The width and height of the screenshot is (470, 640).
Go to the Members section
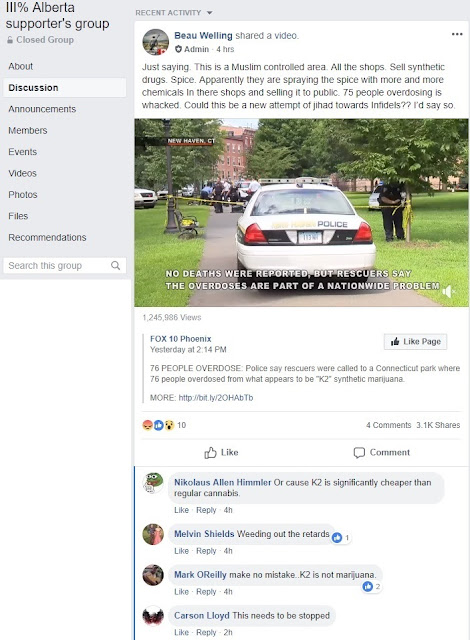click(28, 131)
